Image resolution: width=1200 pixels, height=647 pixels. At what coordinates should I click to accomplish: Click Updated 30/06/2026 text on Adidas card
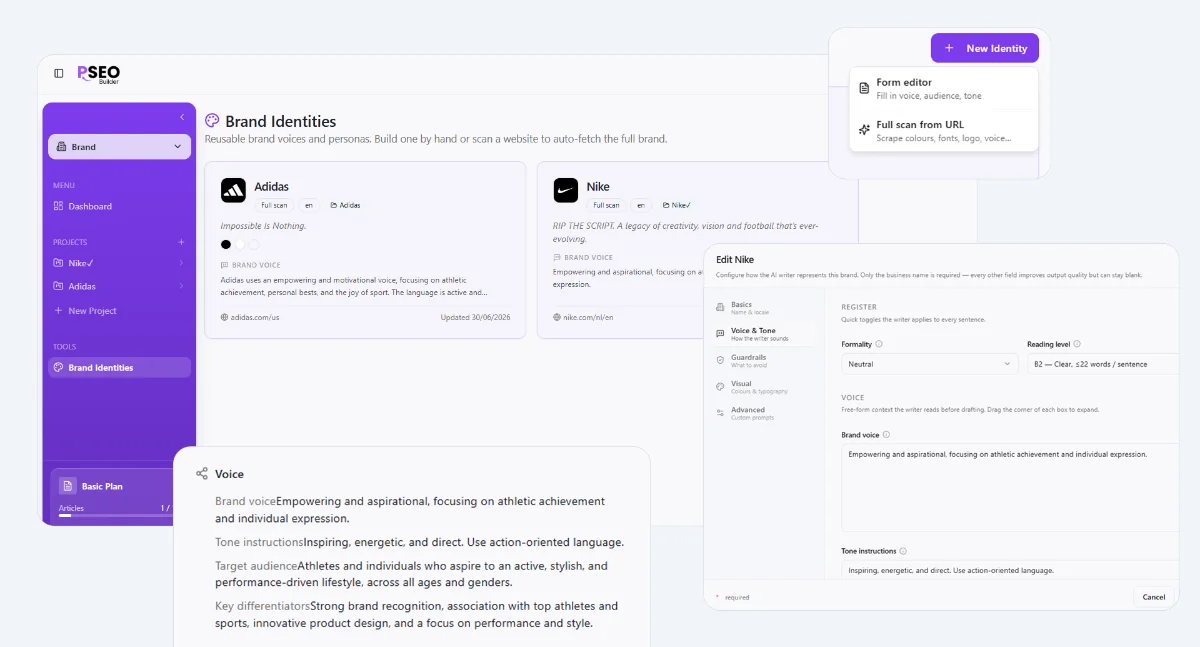(475, 318)
